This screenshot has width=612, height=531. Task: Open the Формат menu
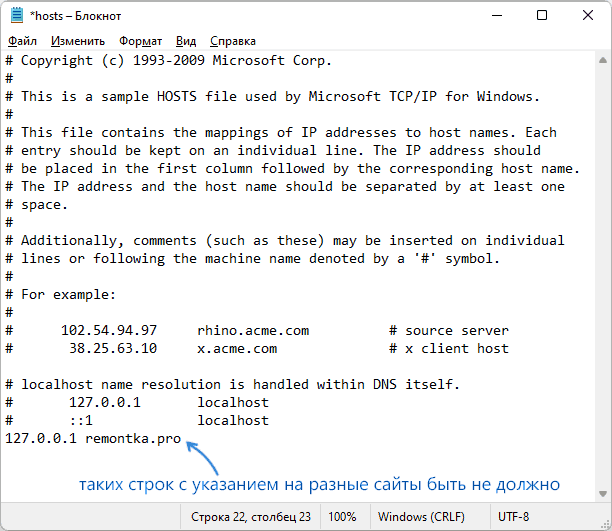(141, 41)
